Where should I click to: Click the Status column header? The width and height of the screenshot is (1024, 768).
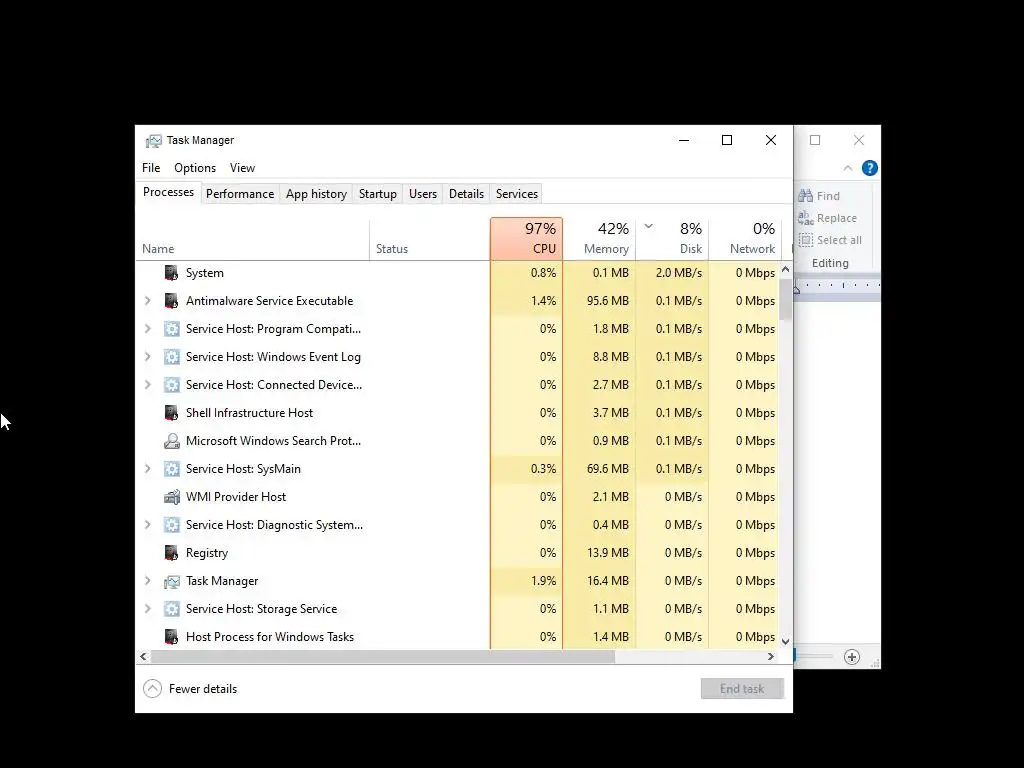coord(430,238)
